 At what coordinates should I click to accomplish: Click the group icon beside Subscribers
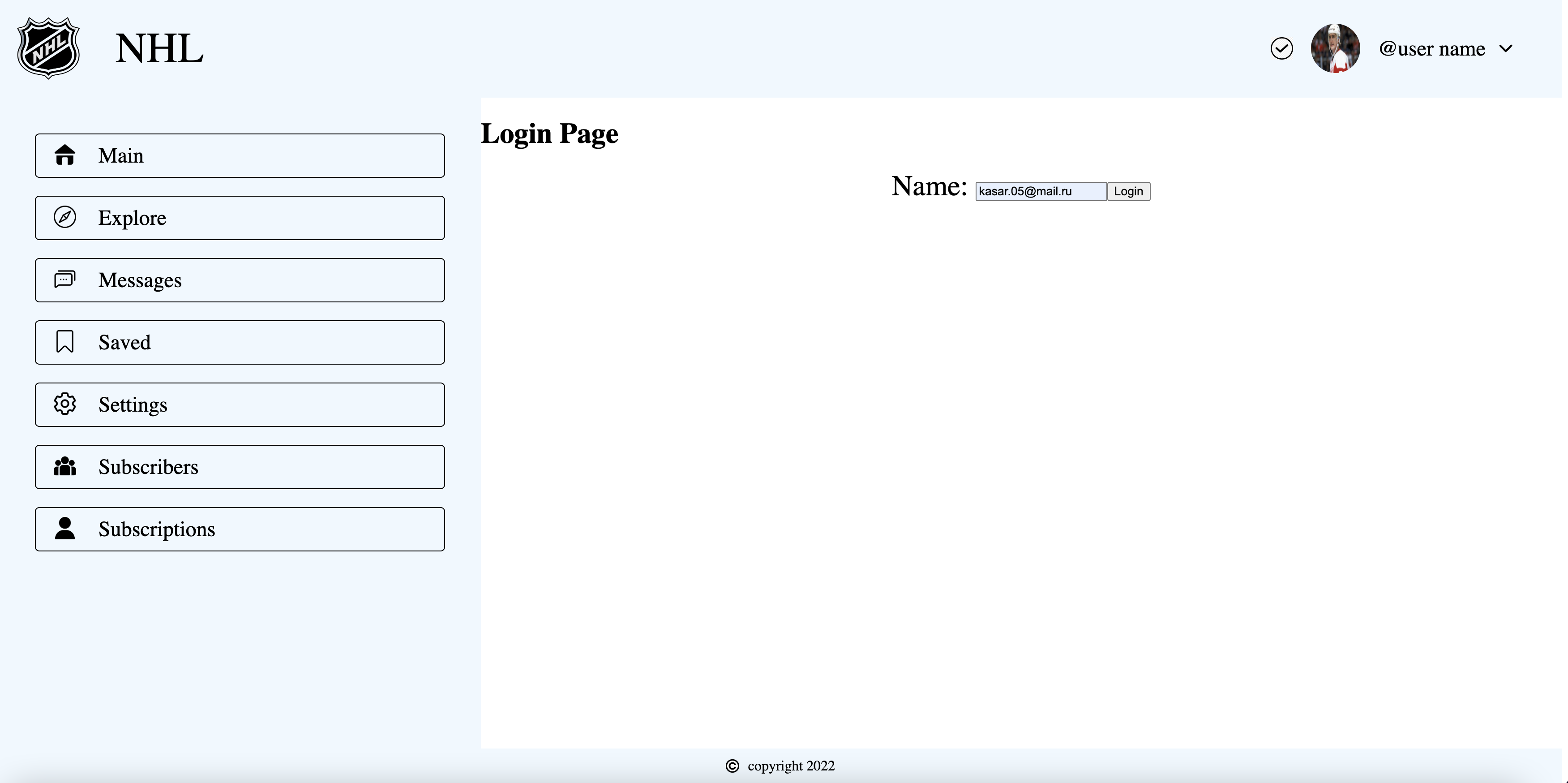tap(64, 466)
